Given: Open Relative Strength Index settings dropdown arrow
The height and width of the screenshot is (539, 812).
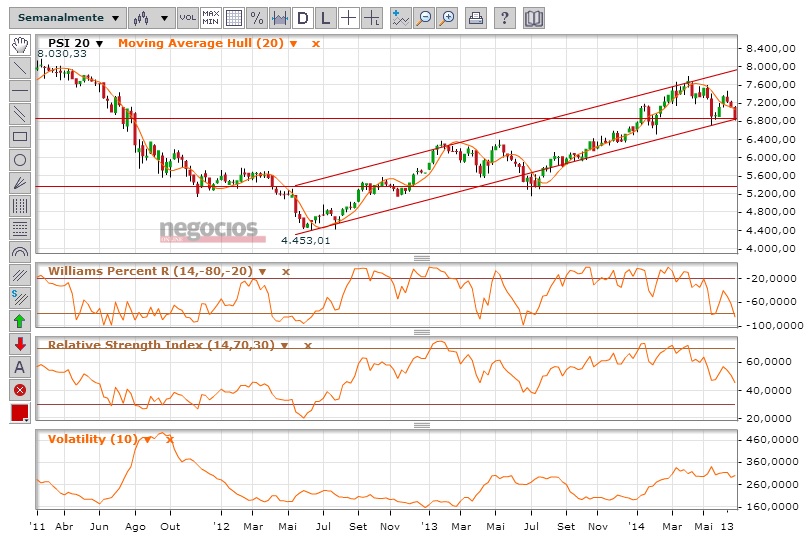Looking at the screenshot, I should click(x=284, y=345).
